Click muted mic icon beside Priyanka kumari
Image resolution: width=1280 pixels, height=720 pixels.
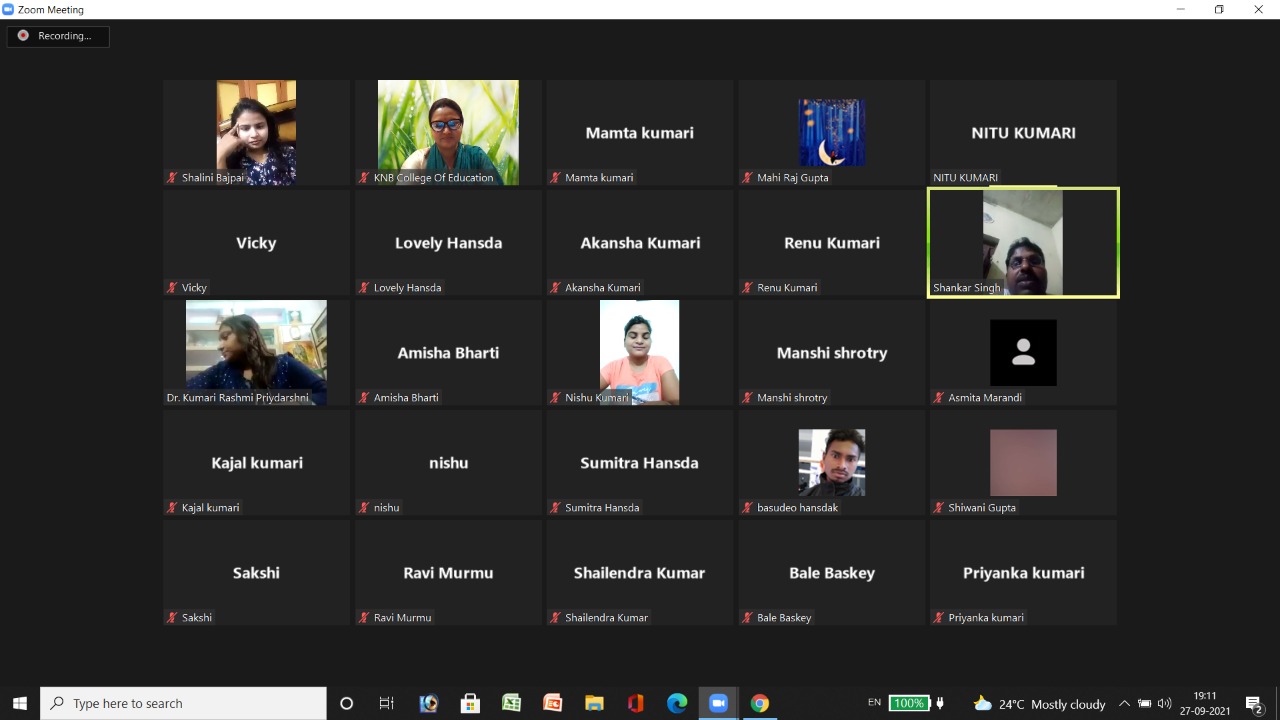coord(939,617)
